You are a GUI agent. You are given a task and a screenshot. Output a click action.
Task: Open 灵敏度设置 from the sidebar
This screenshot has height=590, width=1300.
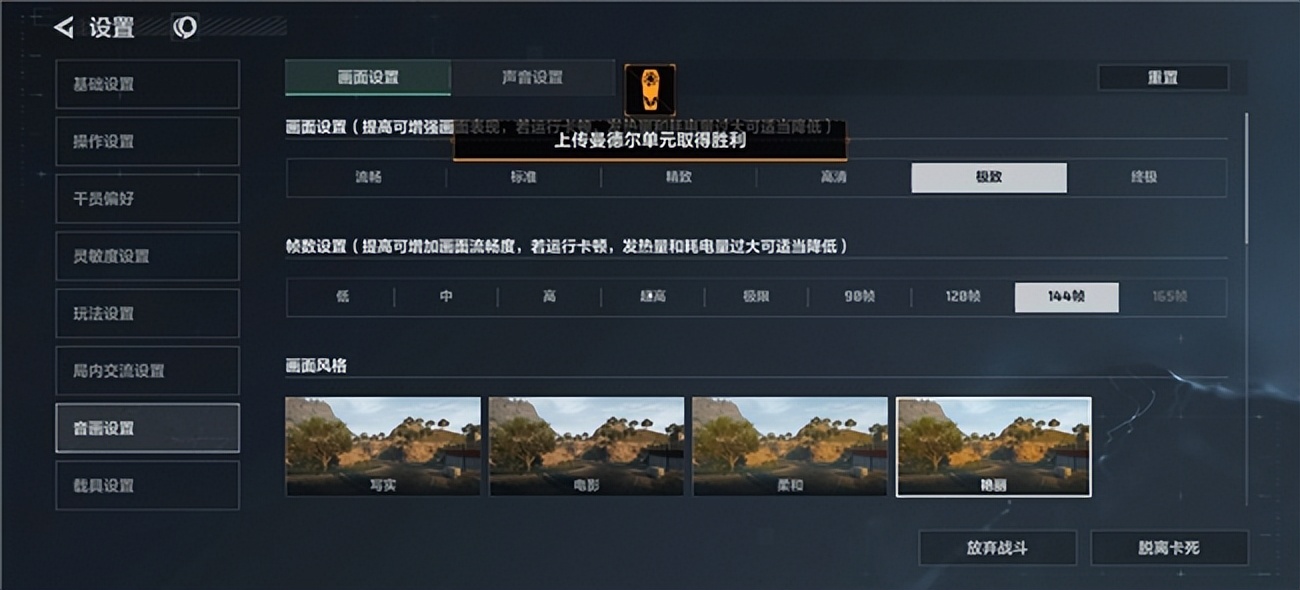[147, 256]
